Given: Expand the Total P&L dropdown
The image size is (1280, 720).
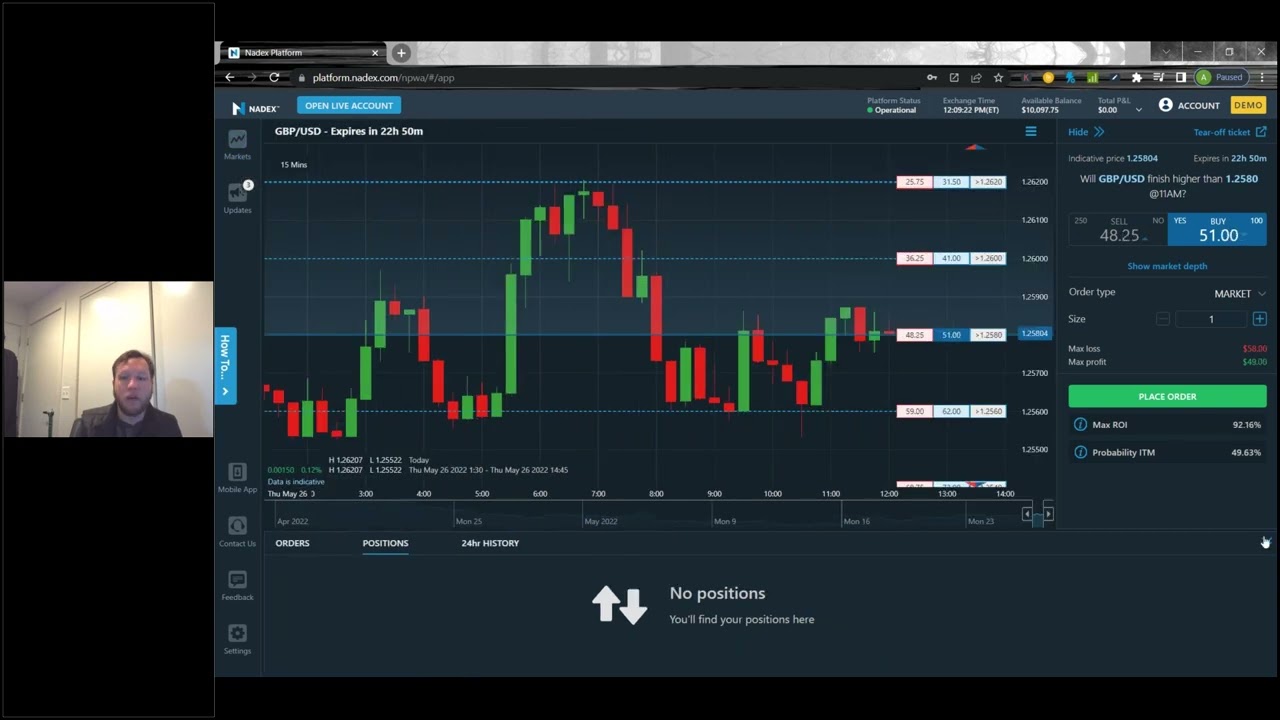Looking at the screenshot, I should coord(1138,110).
